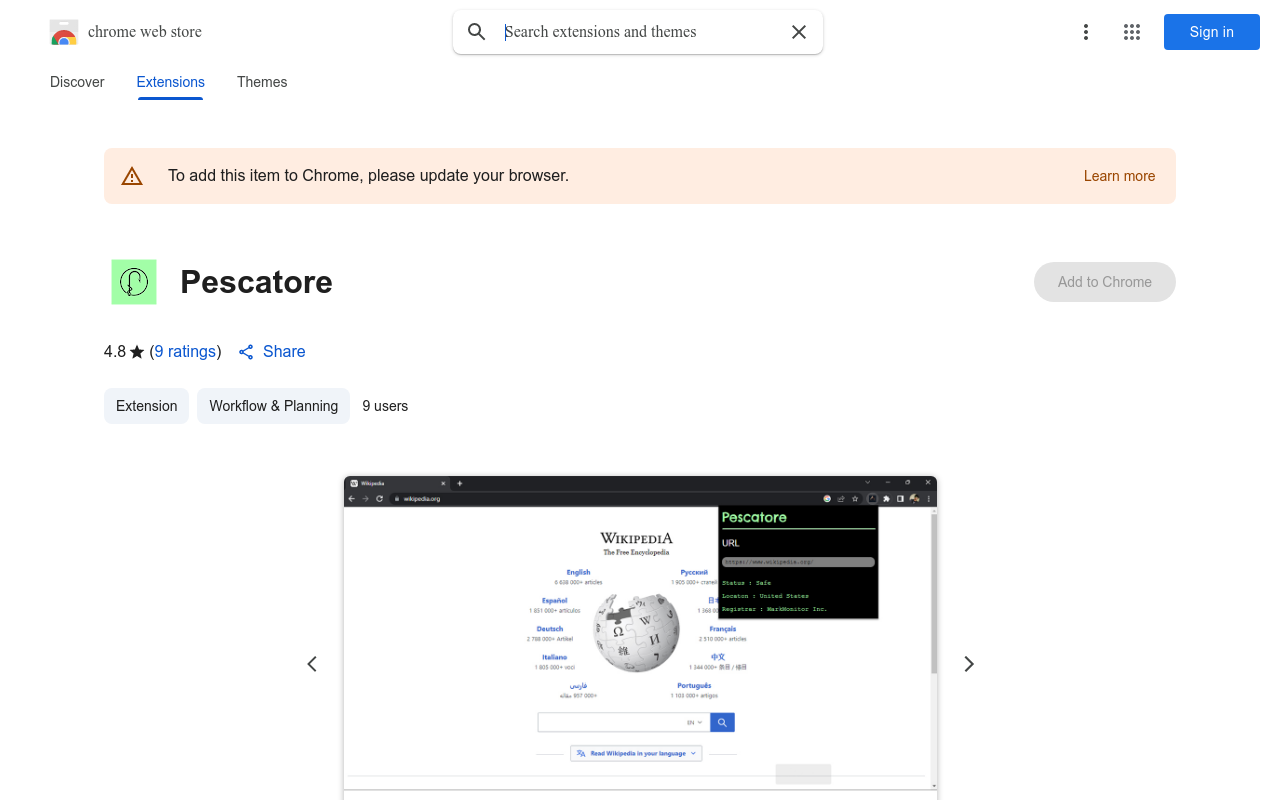Click the Chrome Web Store logo
1280x800 pixels.
coord(64,32)
